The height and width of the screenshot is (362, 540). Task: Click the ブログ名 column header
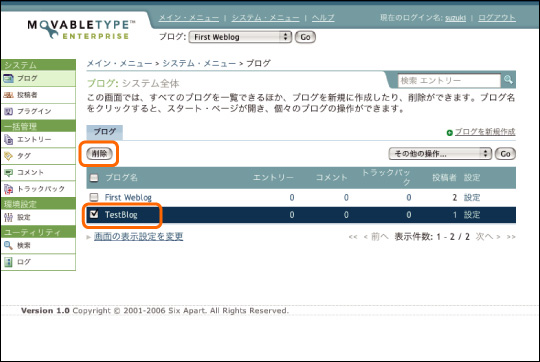tap(121, 178)
